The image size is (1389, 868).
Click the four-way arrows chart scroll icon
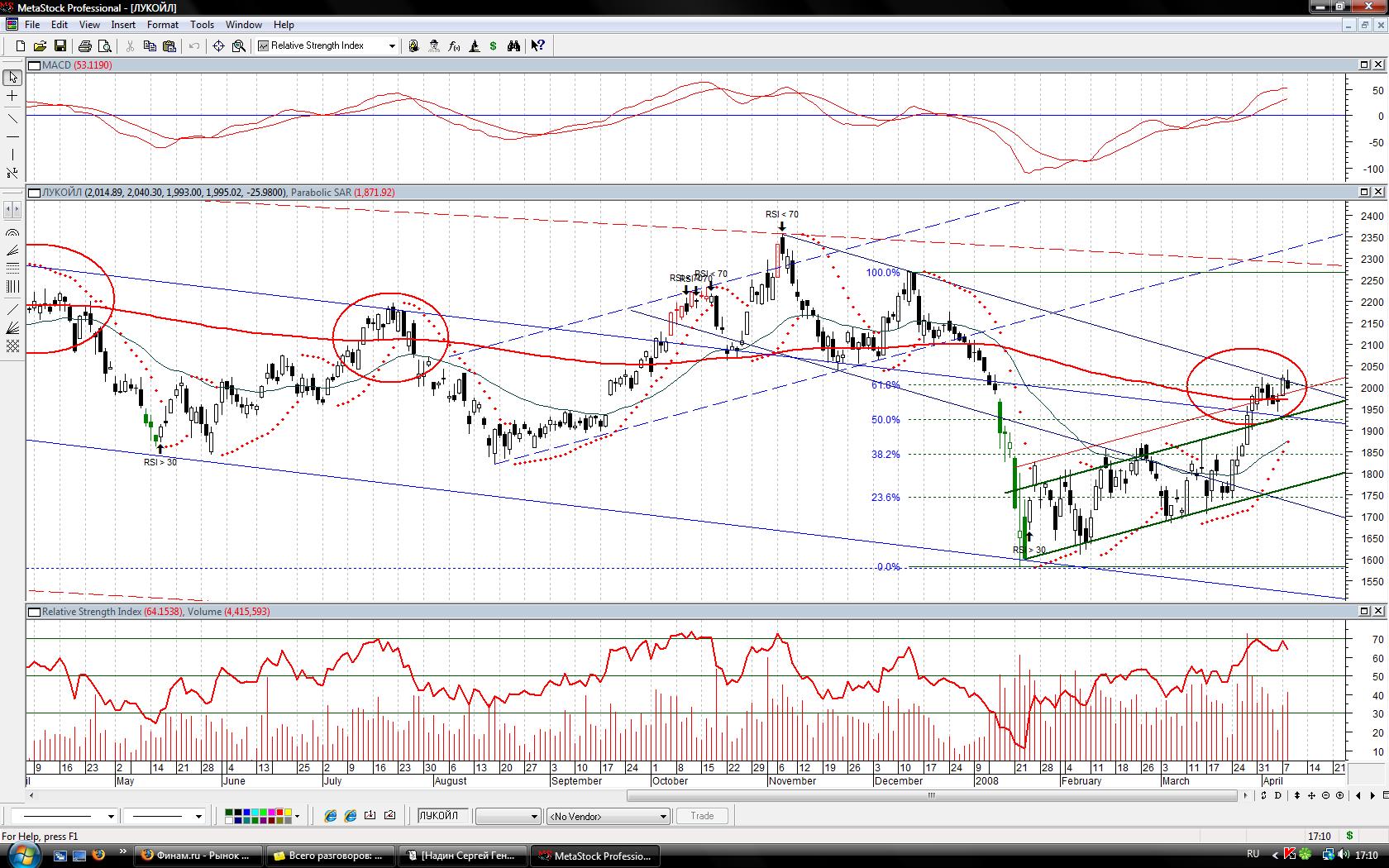tap(1311, 795)
